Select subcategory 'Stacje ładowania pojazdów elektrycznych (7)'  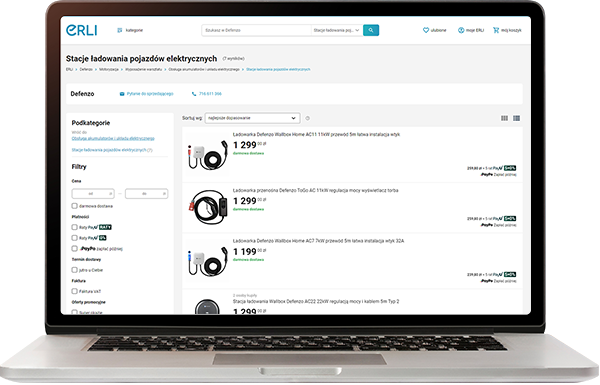(x=112, y=150)
